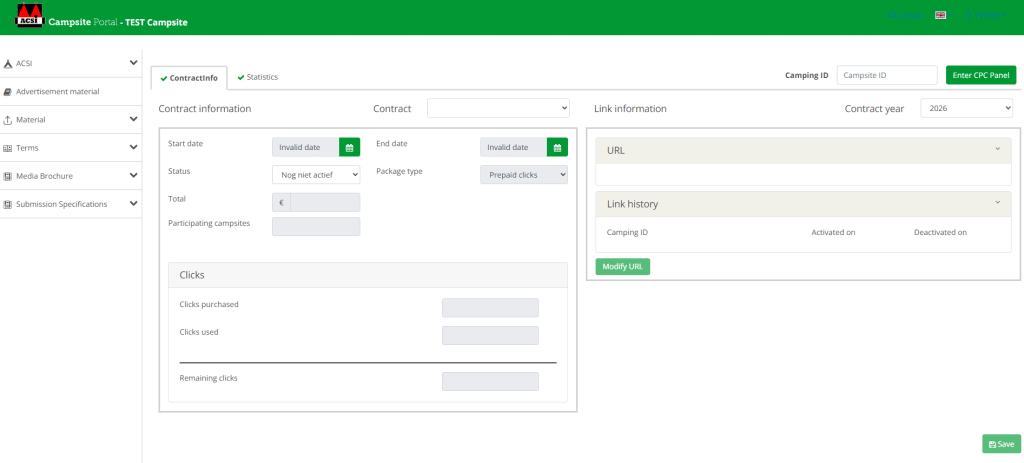Expand the Terms sidebar section
This screenshot has height=463, width=1024.
click(x=133, y=147)
